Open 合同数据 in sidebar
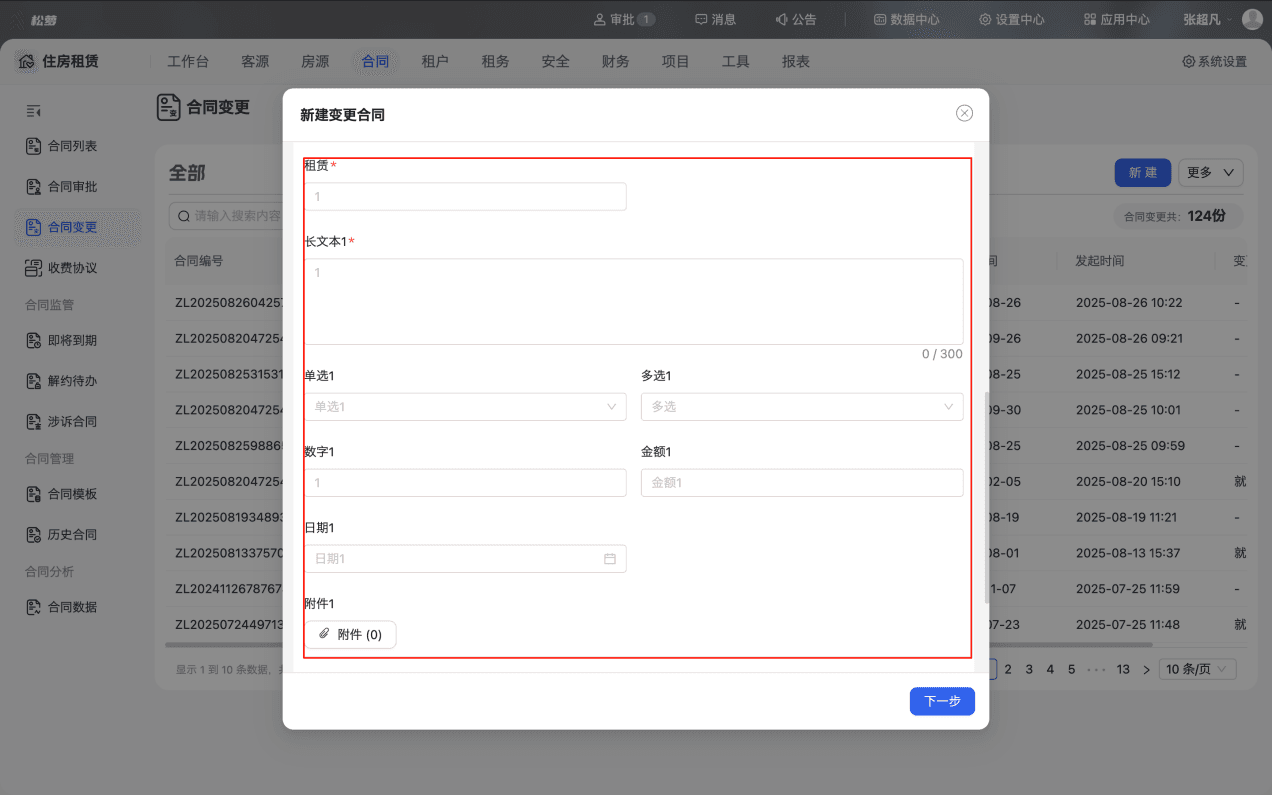This screenshot has height=795, width=1272. pos(77,607)
